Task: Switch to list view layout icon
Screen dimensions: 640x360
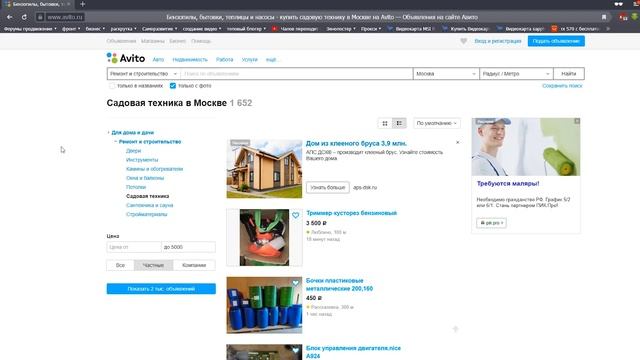Action: click(x=399, y=123)
